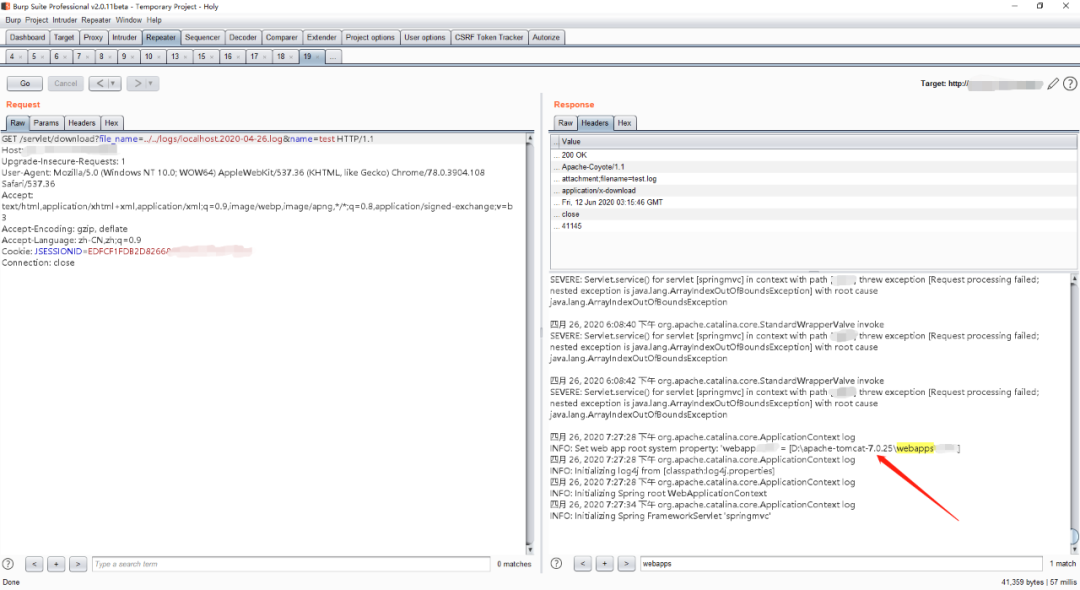
Task: Go to previous match in response search
Action: click(583, 564)
